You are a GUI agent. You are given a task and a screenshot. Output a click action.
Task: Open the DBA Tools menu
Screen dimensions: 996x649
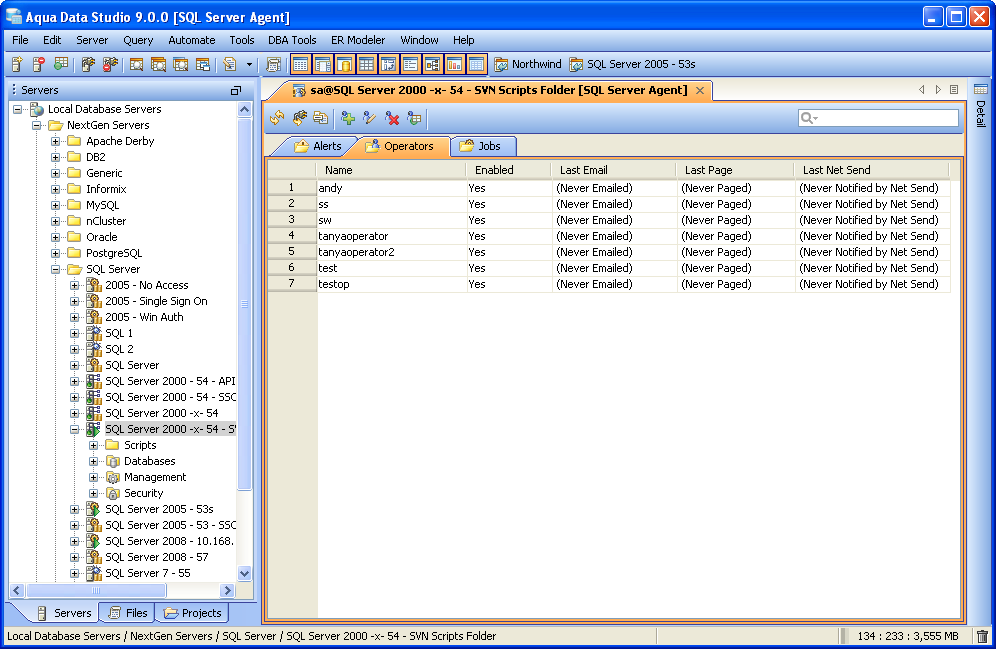click(292, 40)
